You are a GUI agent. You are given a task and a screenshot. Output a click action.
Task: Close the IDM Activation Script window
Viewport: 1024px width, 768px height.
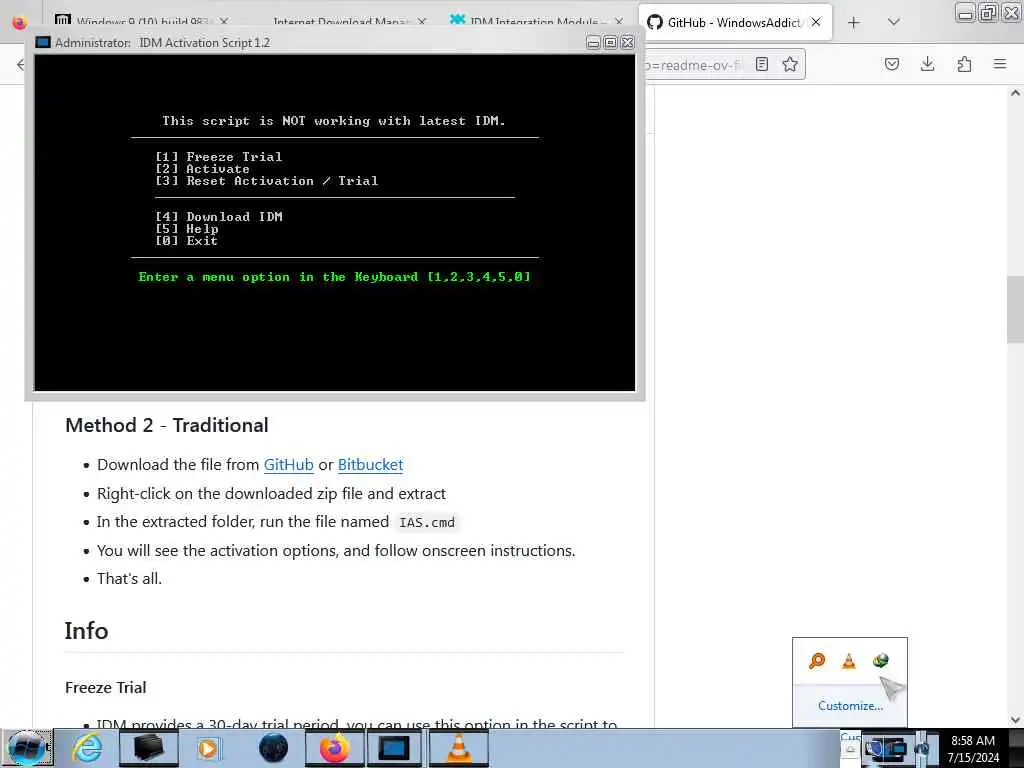pyautogui.click(x=628, y=42)
